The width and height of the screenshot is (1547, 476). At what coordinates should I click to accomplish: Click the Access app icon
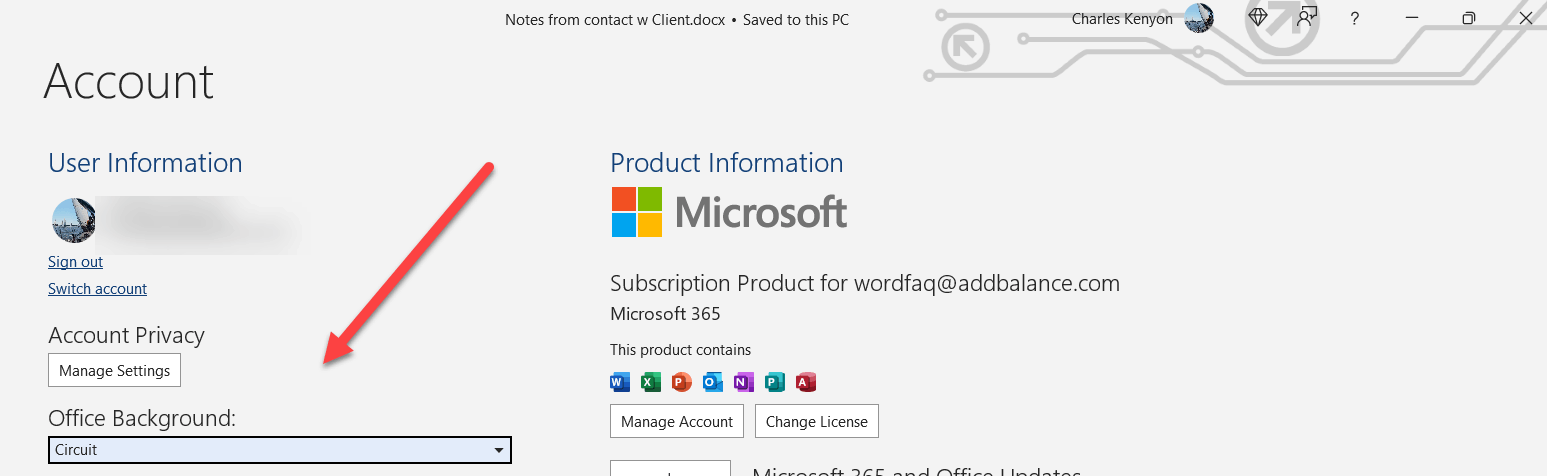[x=806, y=381]
